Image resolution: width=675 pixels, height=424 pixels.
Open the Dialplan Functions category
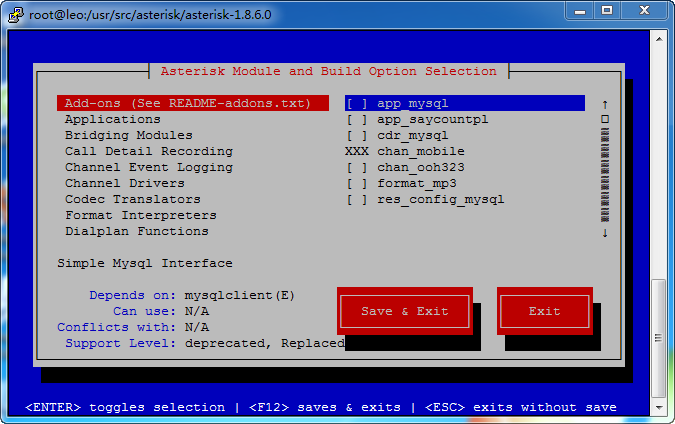pyautogui.click(x=137, y=231)
